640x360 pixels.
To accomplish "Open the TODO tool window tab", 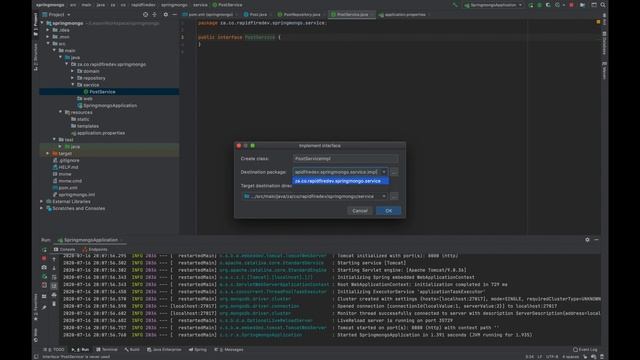I will 55,350.
